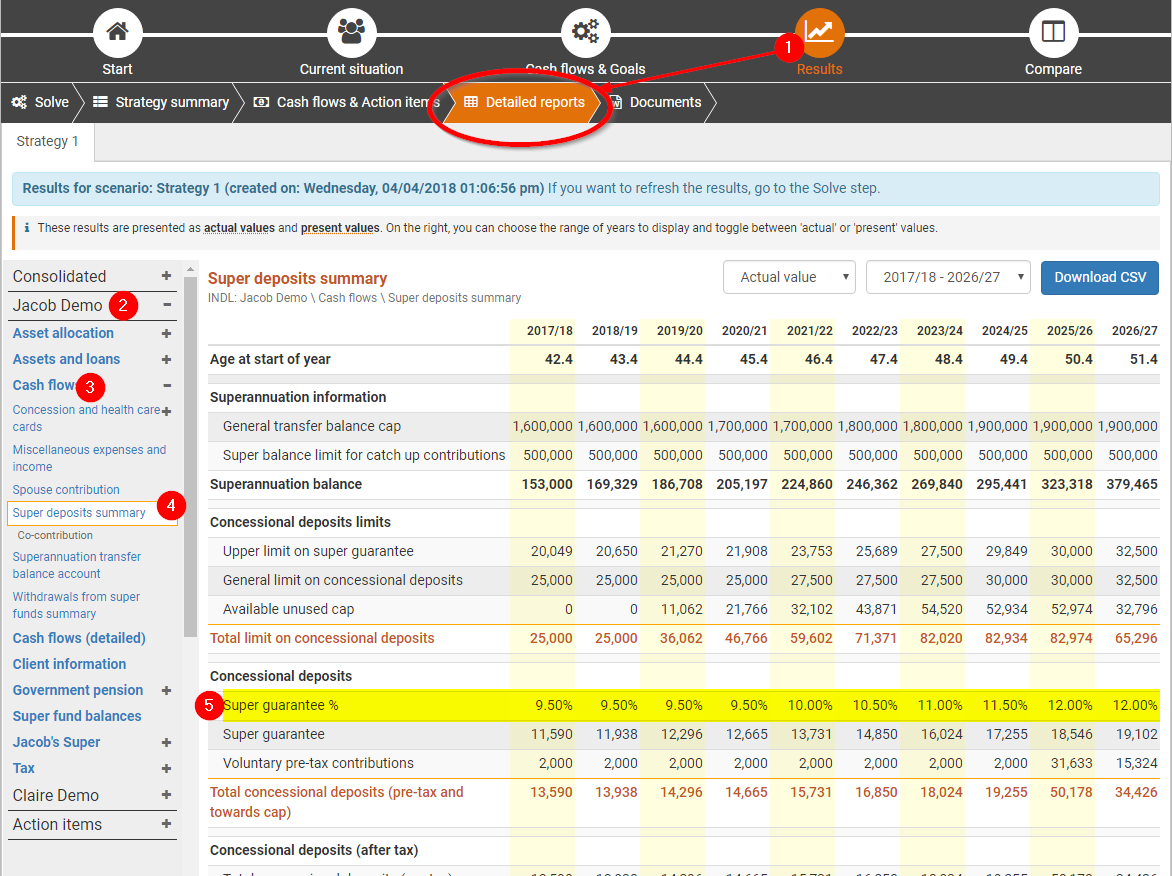Open the Current situation people icon
The height and width of the screenshot is (876, 1172).
pos(351,32)
